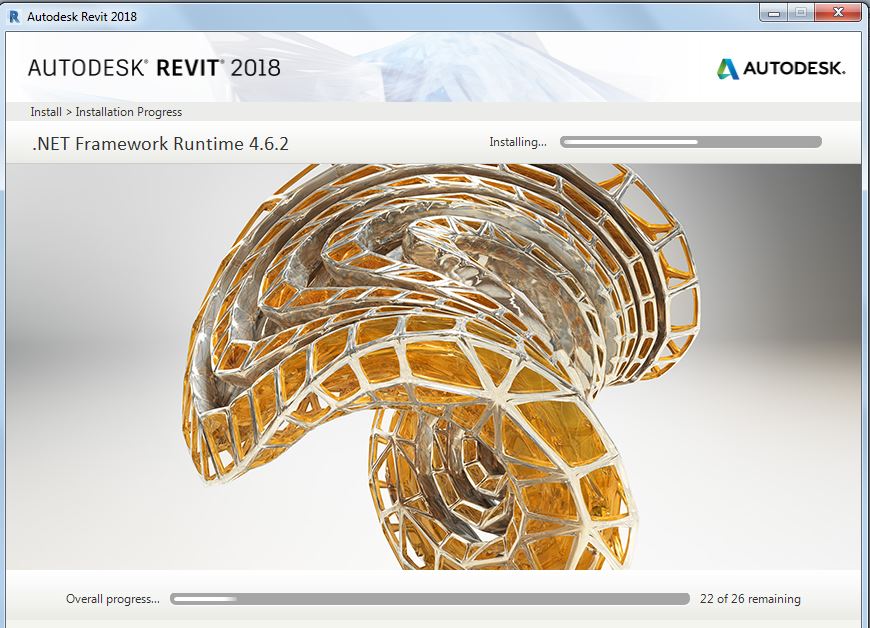Click the Autodesk logo in the header
The image size is (870, 628).
click(781, 69)
